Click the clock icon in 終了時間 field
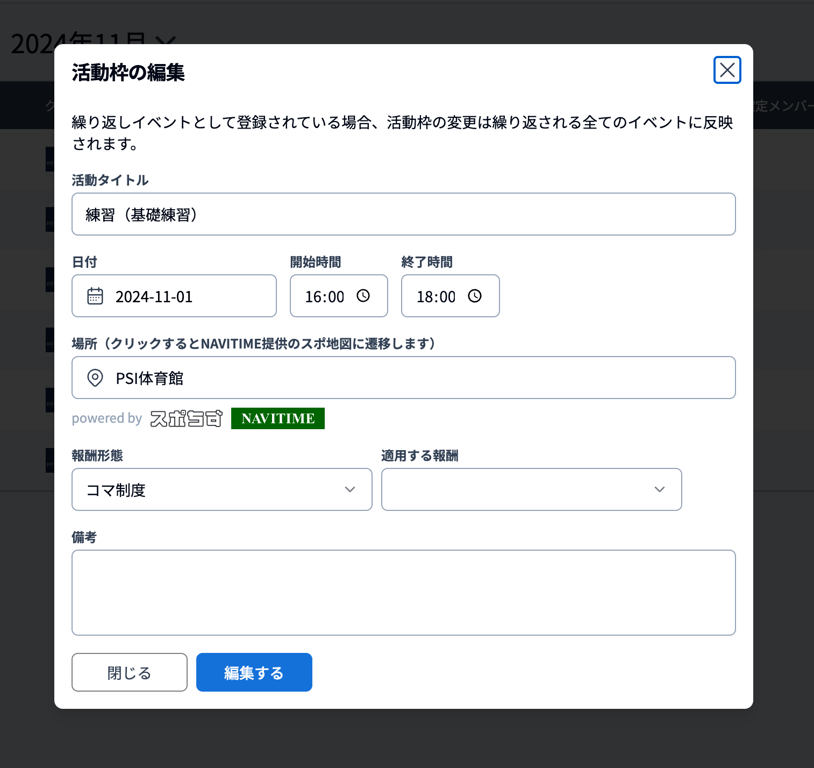This screenshot has height=768, width=814. tap(475, 296)
